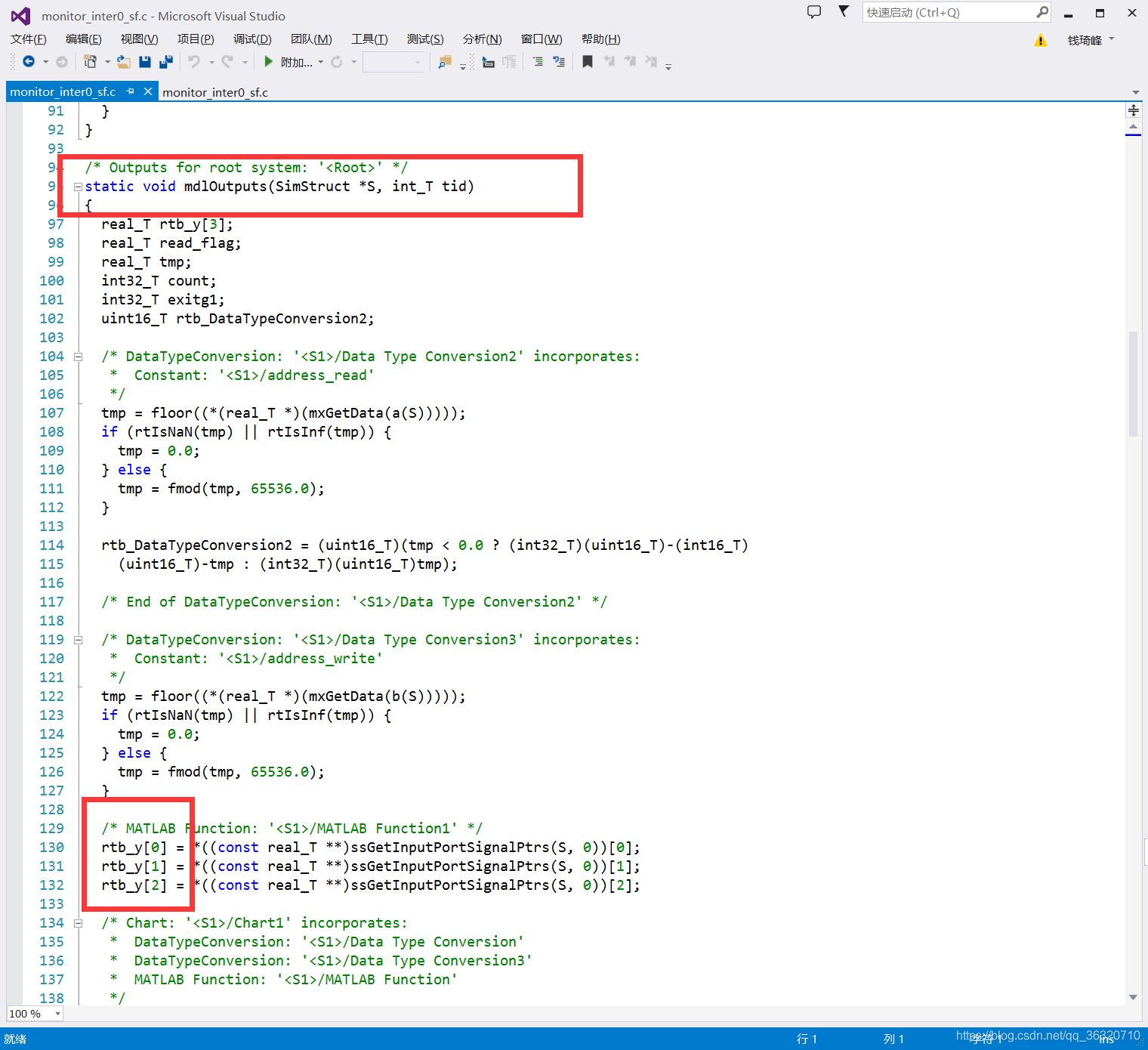
Task: Click line 107 'tmp = floor' code text
Action: 283,413
